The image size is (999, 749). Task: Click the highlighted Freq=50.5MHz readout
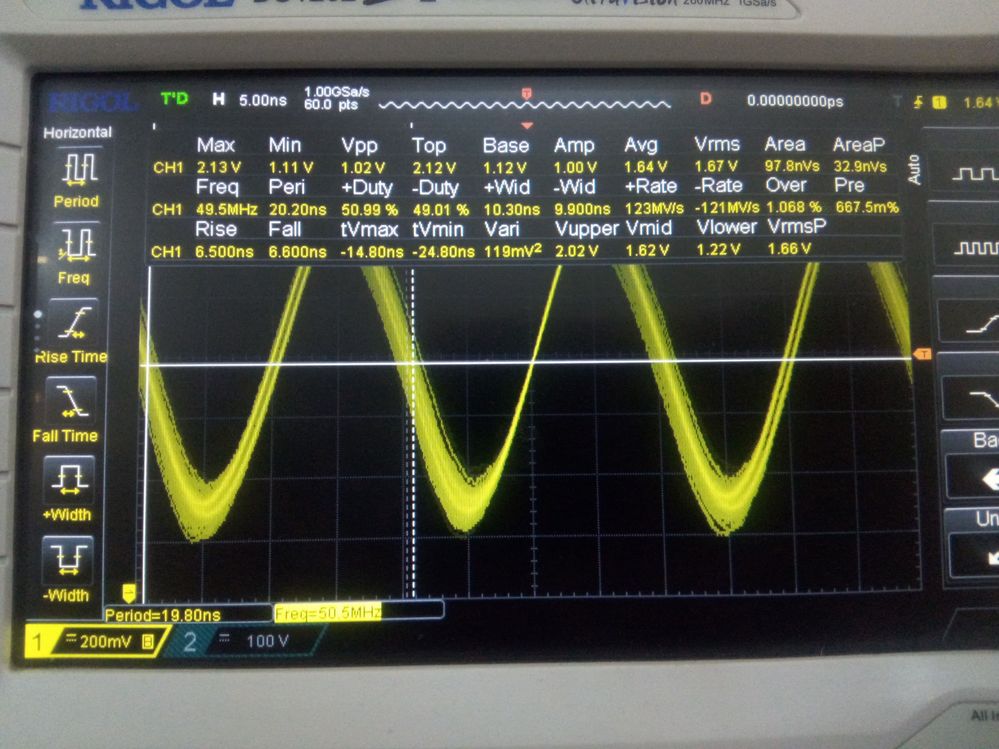click(327, 613)
